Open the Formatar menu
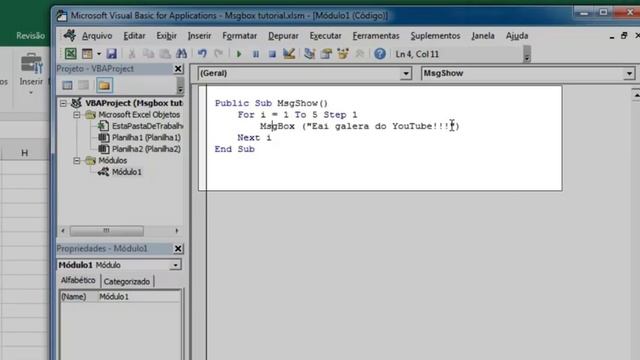 (x=240, y=36)
